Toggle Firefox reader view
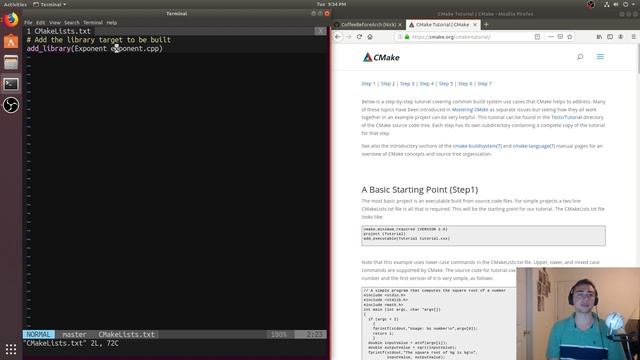640x360 pixels. 538,37
